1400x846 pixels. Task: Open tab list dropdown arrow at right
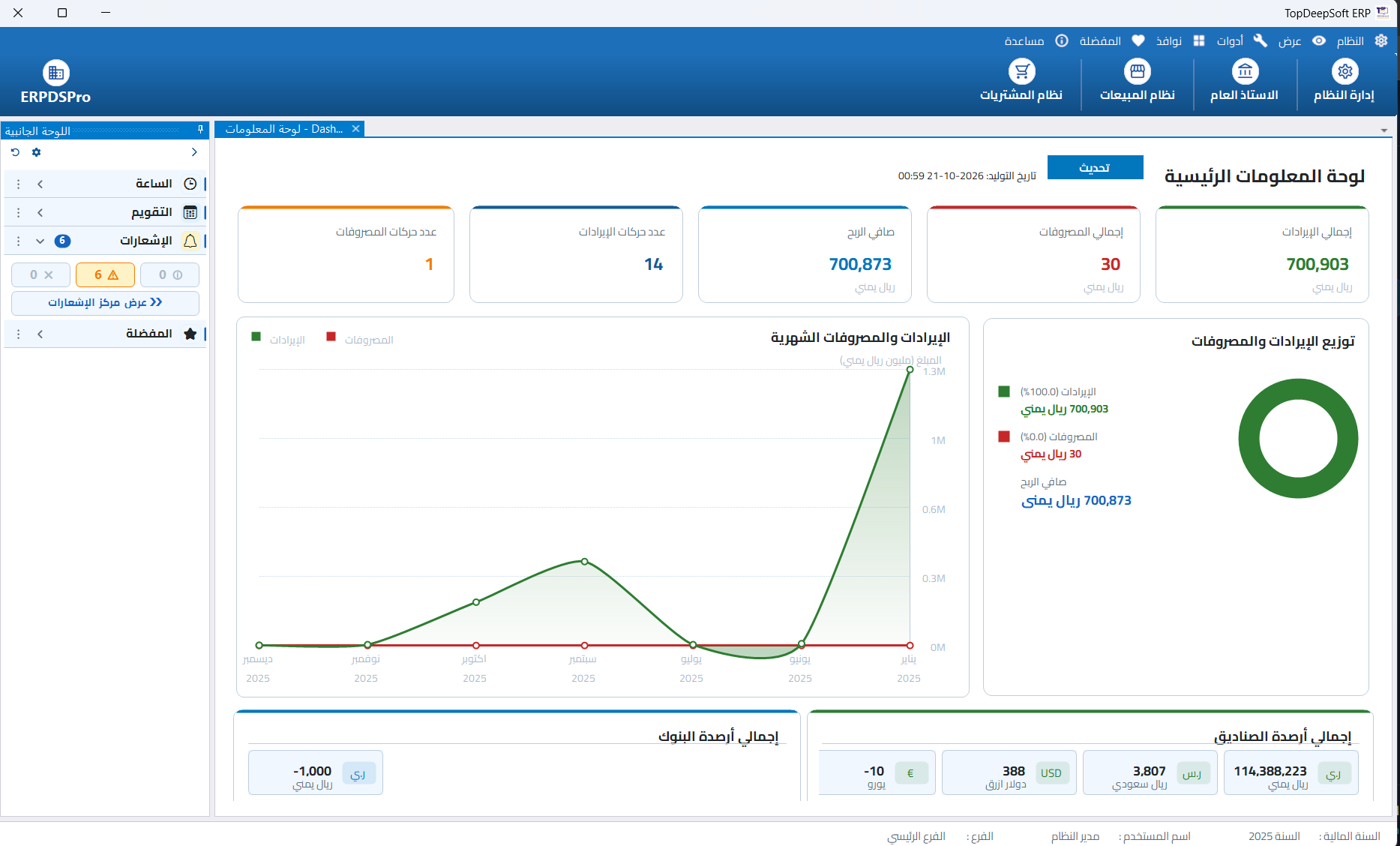coord(1384,130)
